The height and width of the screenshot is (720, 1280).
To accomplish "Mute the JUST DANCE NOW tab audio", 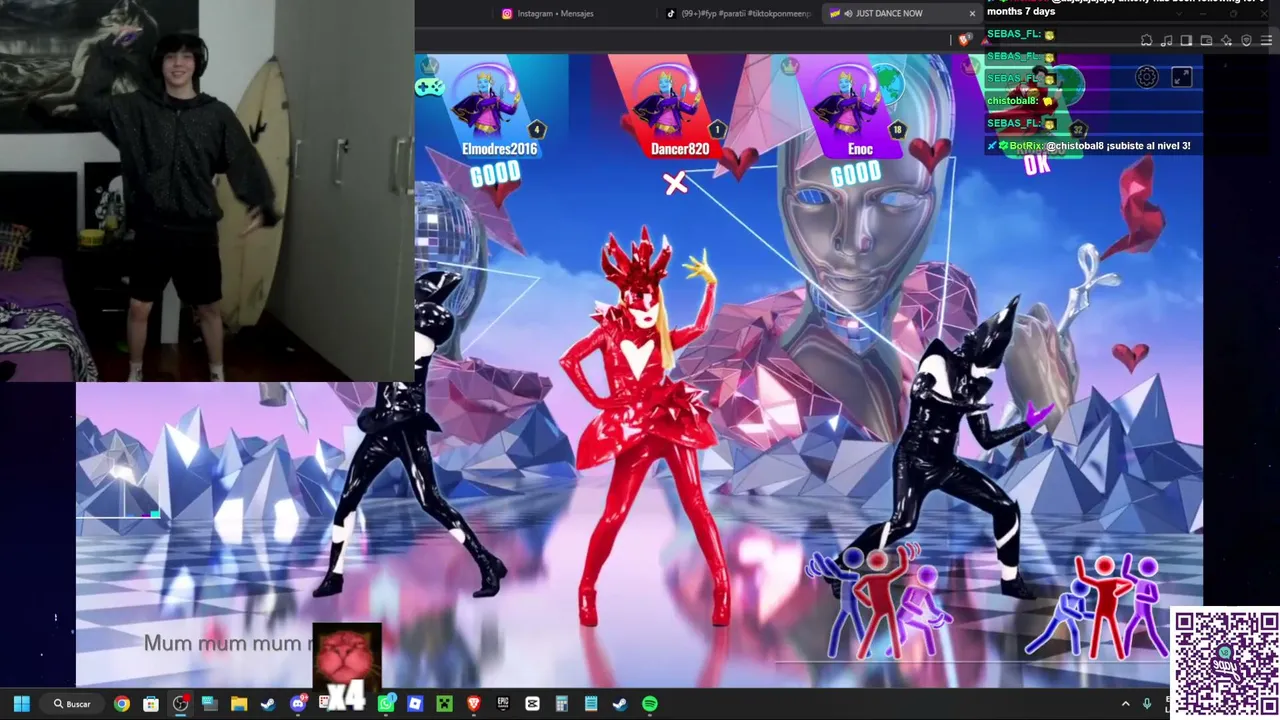I will tap(848, 13).
